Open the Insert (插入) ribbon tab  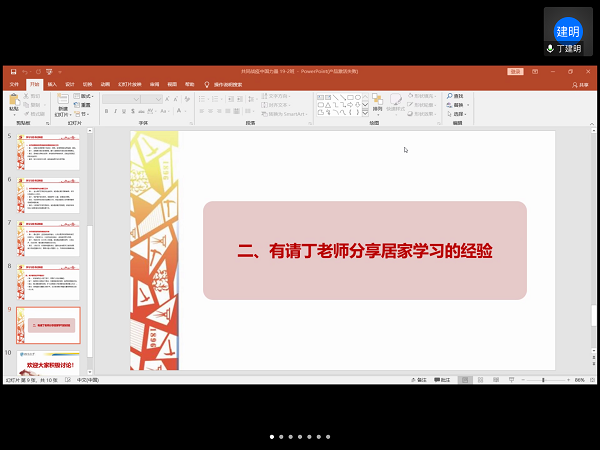click(52, 84)
